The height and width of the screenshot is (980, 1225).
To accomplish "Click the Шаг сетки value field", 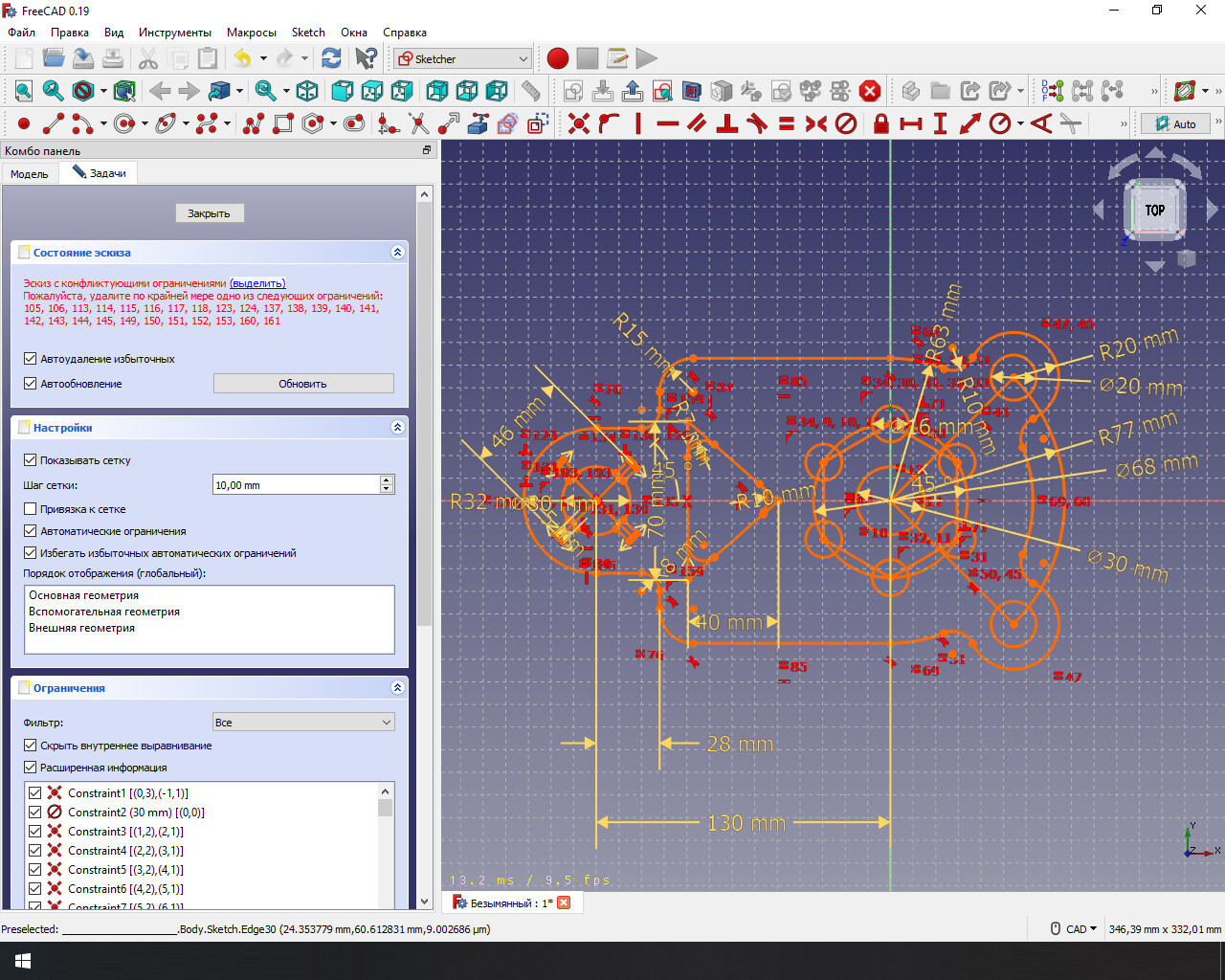I will tap(297, 485).
